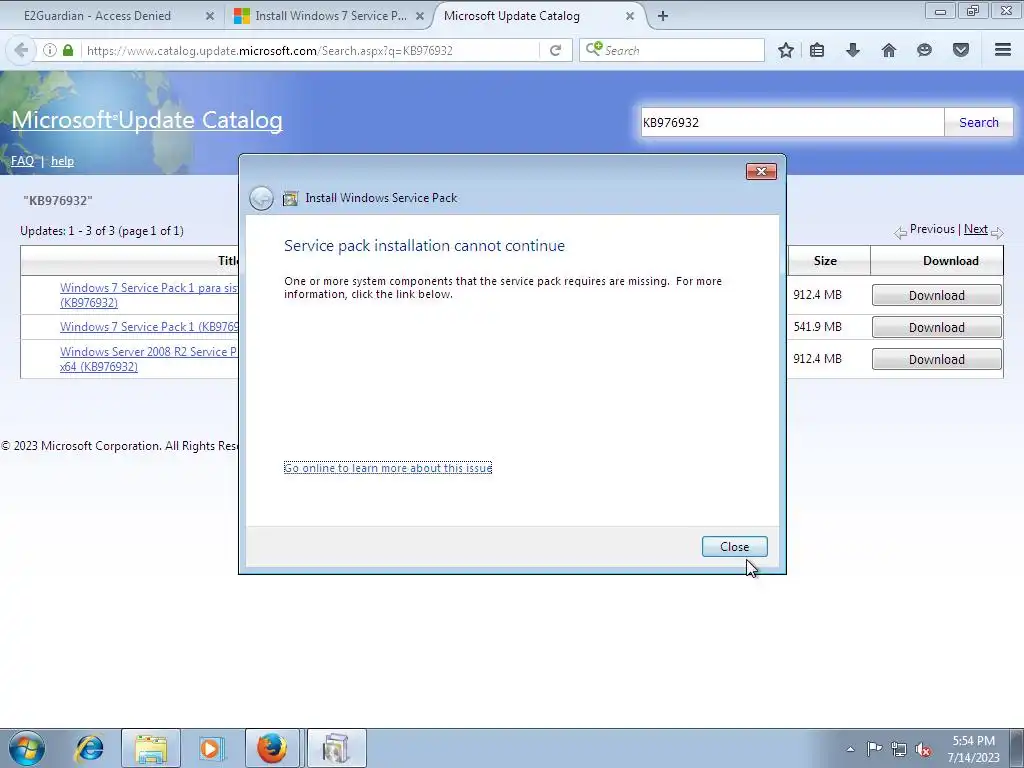Open the clock showing 5:54 PM
Image resolution: width=1024 pixels, height=768 pixels.
pyautogui.click(x=974, y=749)
